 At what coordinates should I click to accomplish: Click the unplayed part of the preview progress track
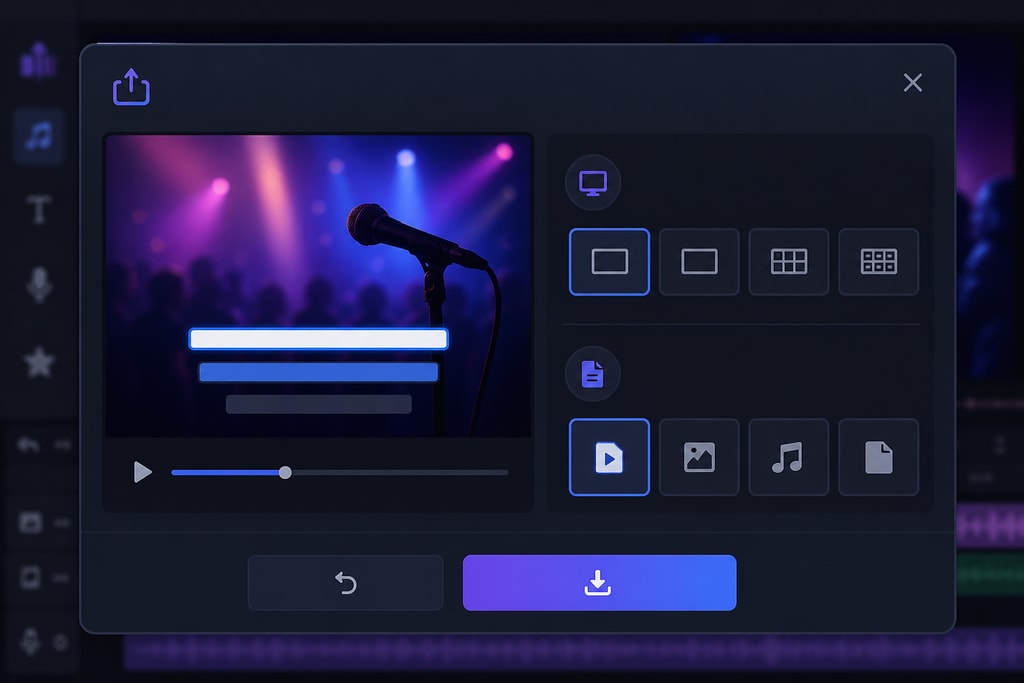tap(400, 472)
